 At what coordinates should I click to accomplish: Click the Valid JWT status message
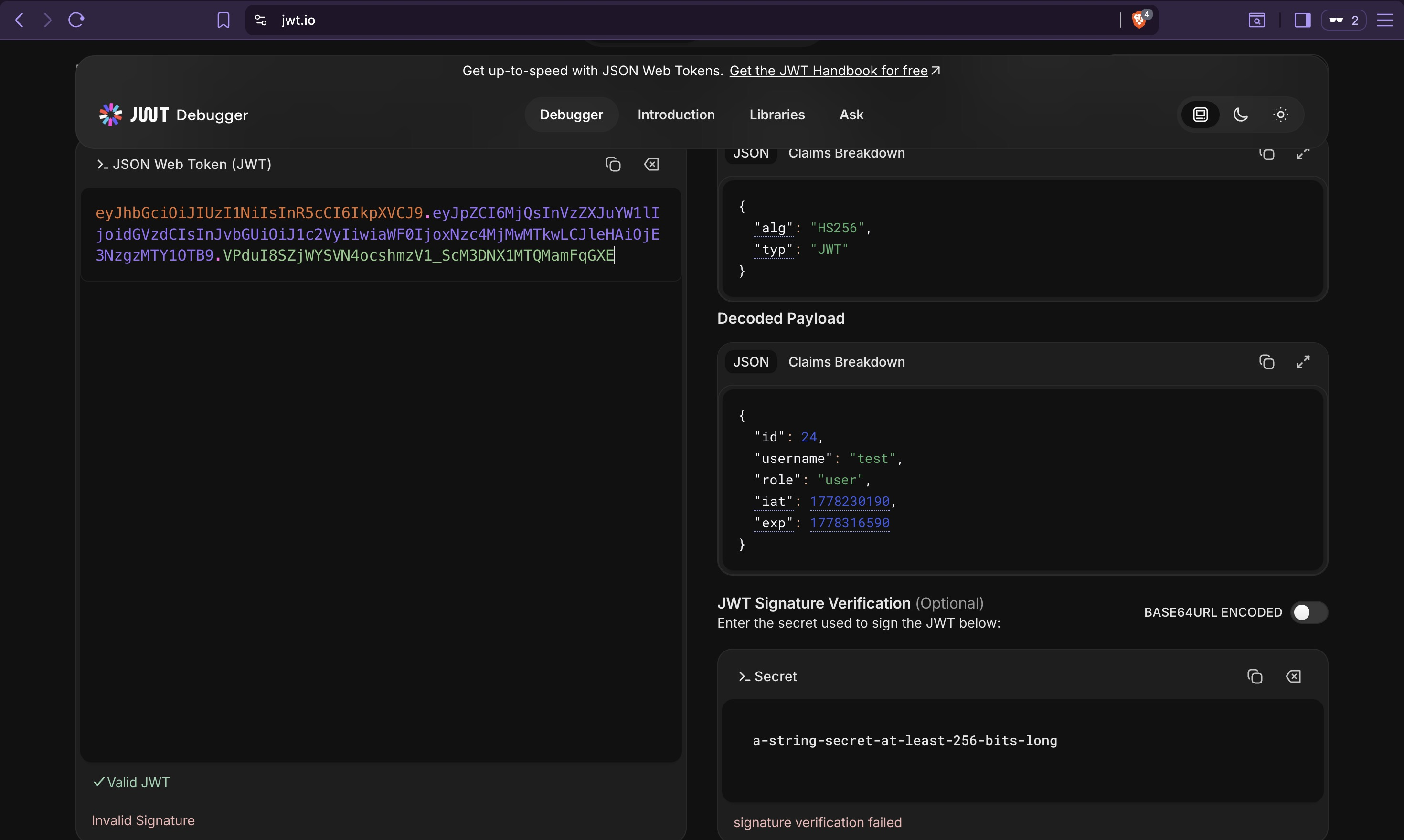131,782
